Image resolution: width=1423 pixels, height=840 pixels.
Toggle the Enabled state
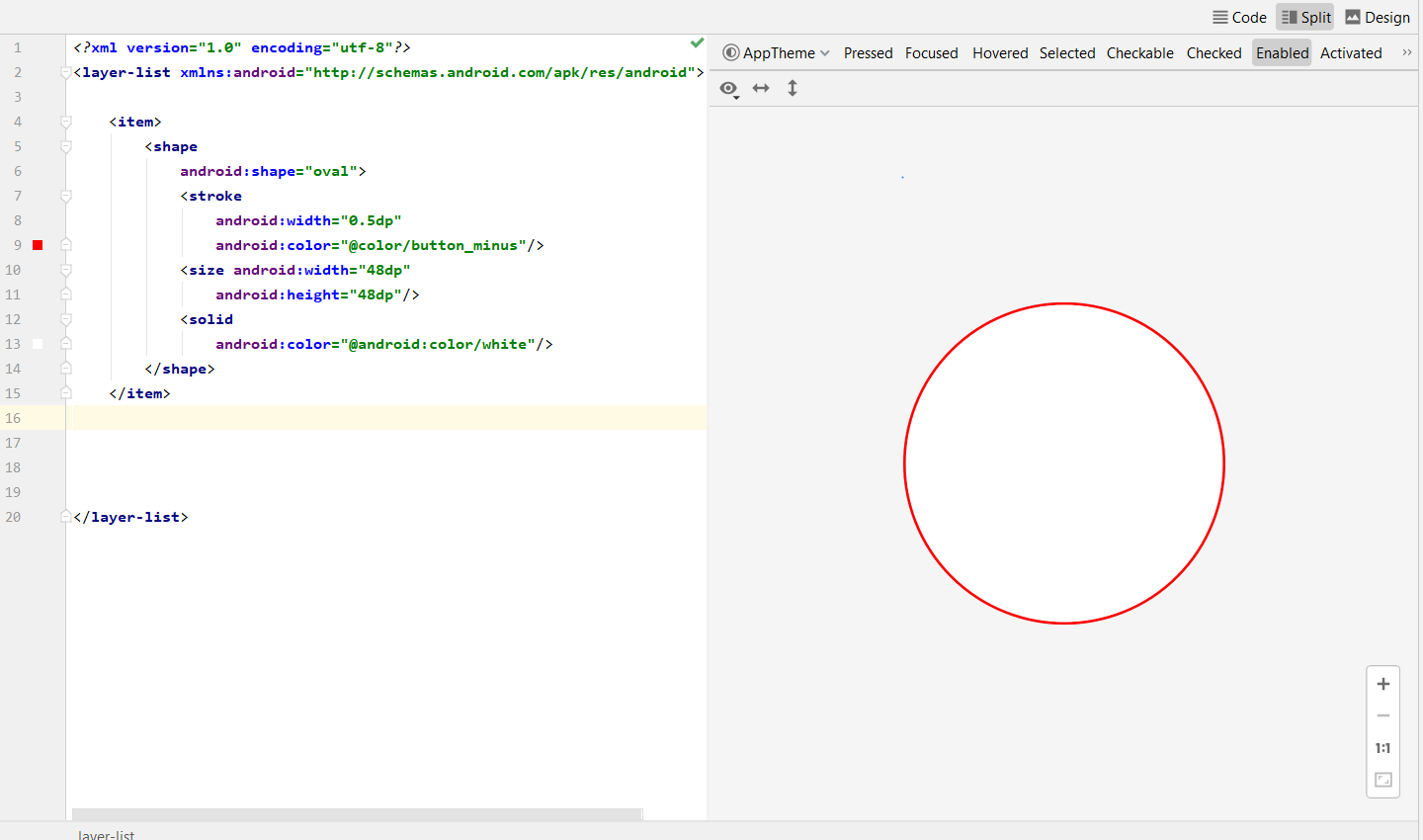point(1282,53)
